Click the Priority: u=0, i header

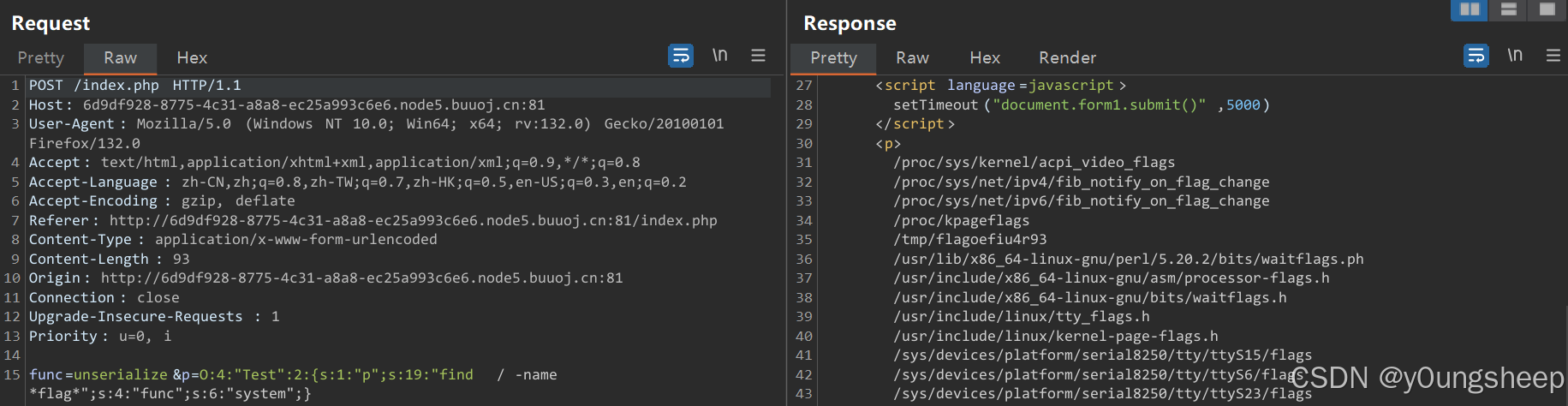[100, 337]
